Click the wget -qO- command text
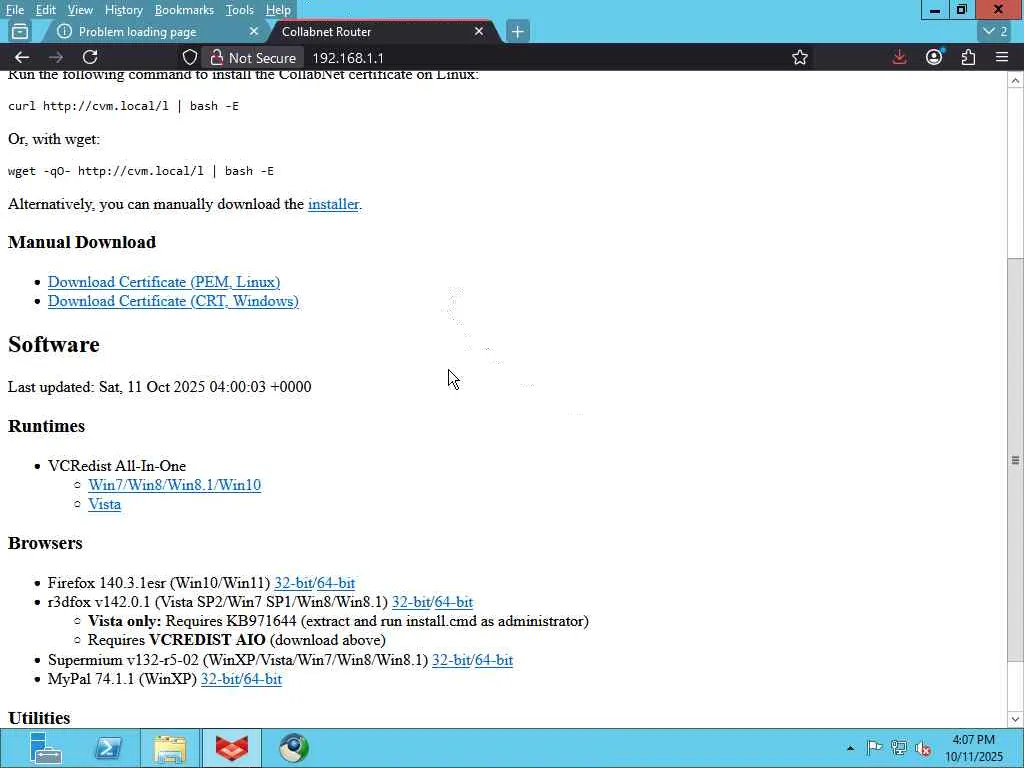The width and height of the screenshot is (1024, 768). tap(141, 171)
